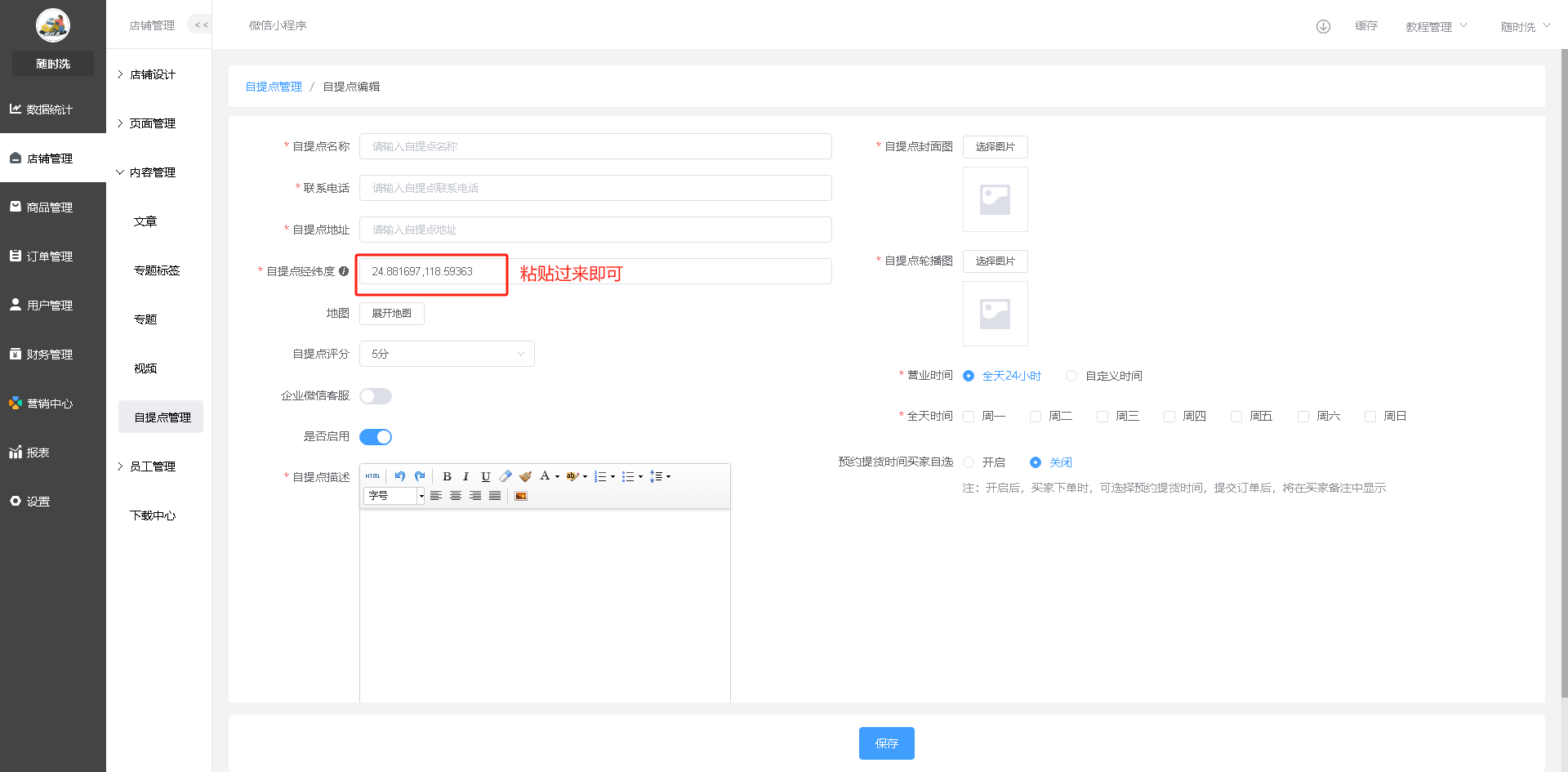
Task: Open the 专题标签 menu item
Action: (157, 270)
